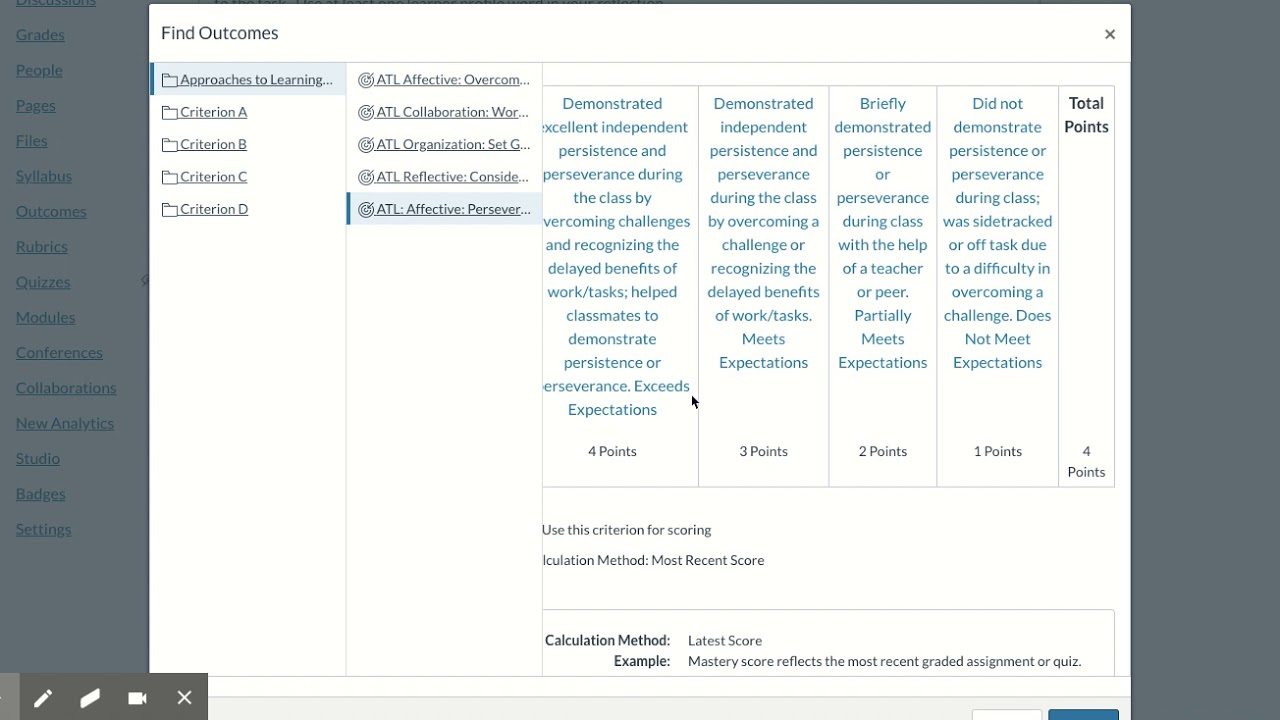This screenshot has width=1280, height=720.
Task: Click the outcome icon for ATL Affective: Overcom...
Action: 366,80
